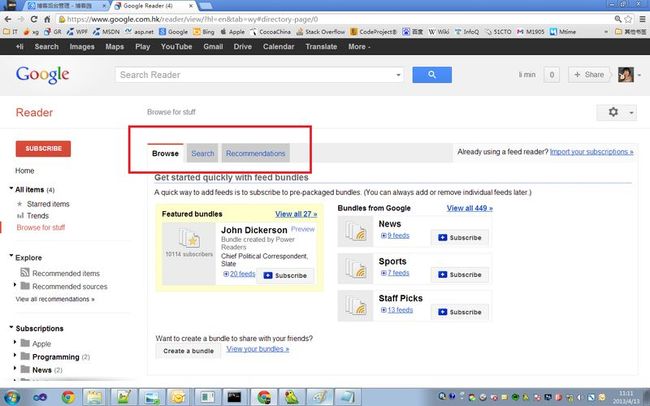Open the green parrot taskbar app
The width and height of the screenshot is (650, 406).
[x=292, y=397]
